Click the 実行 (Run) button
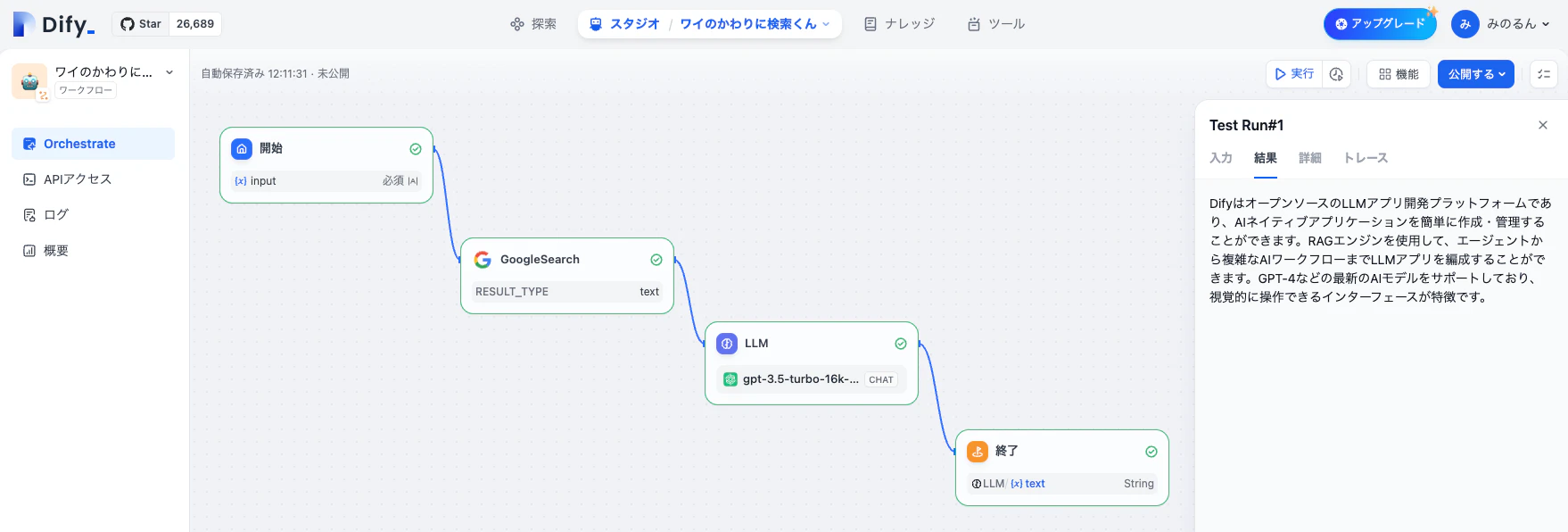This screenshot has height=532, width=1568. tap(1294, 74)
